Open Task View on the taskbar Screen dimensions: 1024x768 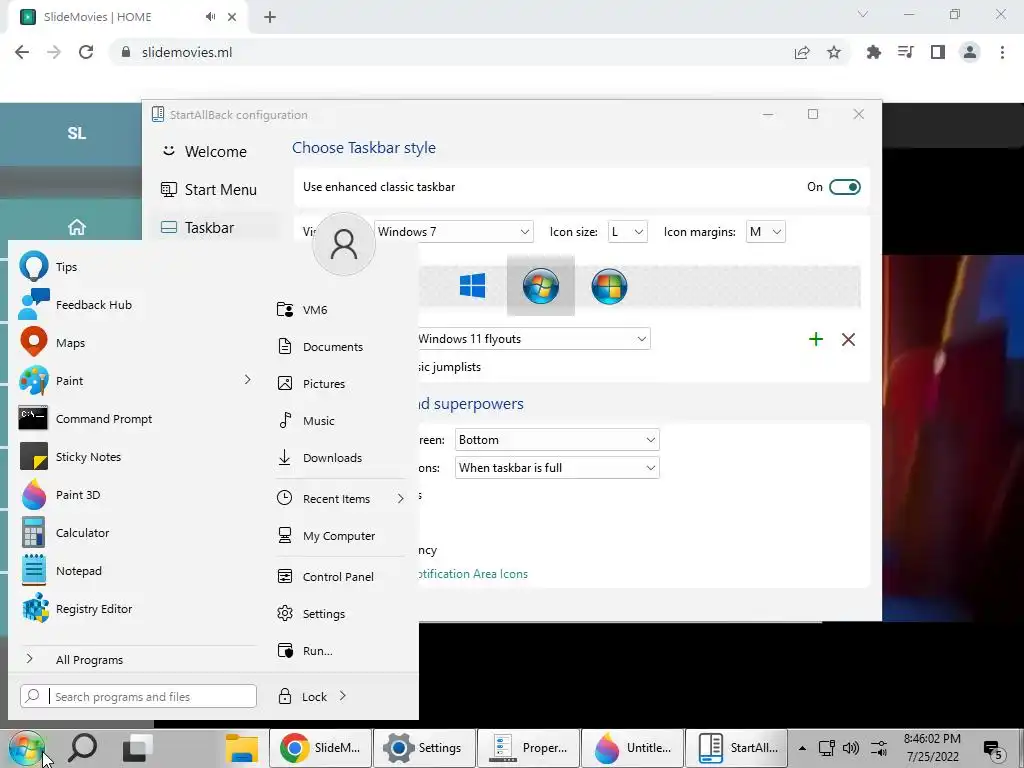137,748
